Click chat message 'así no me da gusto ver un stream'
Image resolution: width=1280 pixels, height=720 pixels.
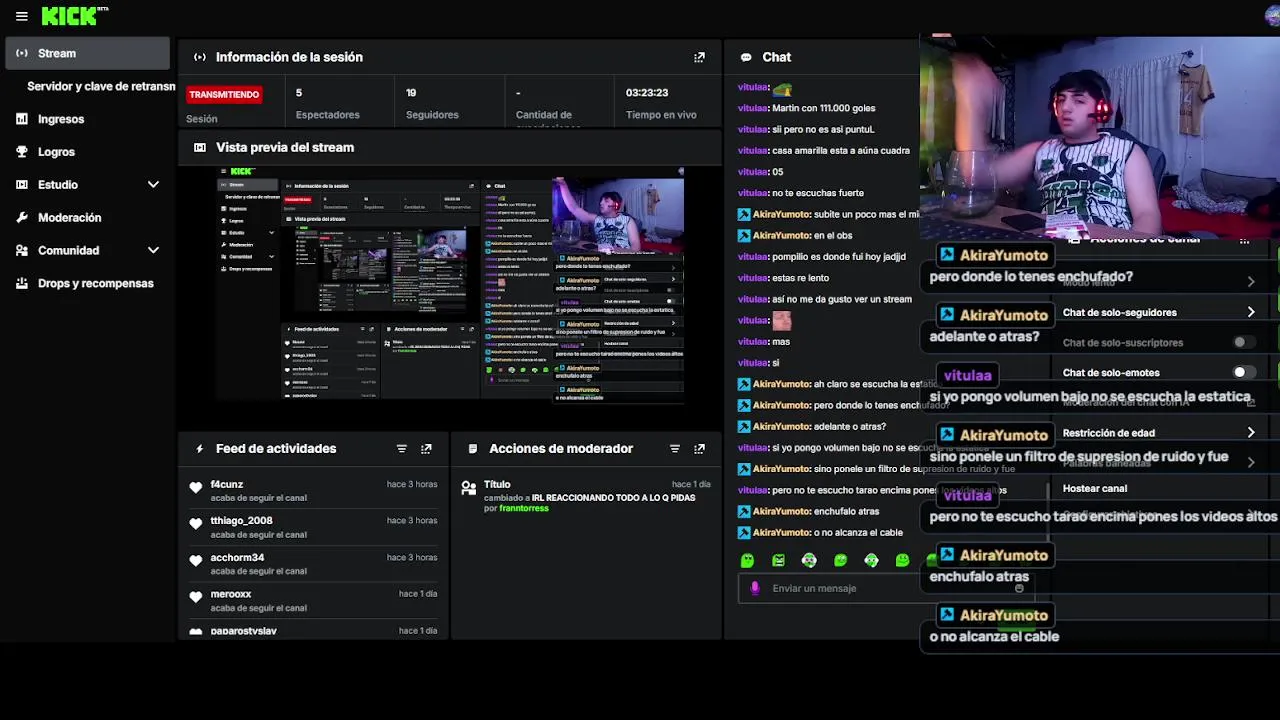point(842,299)
